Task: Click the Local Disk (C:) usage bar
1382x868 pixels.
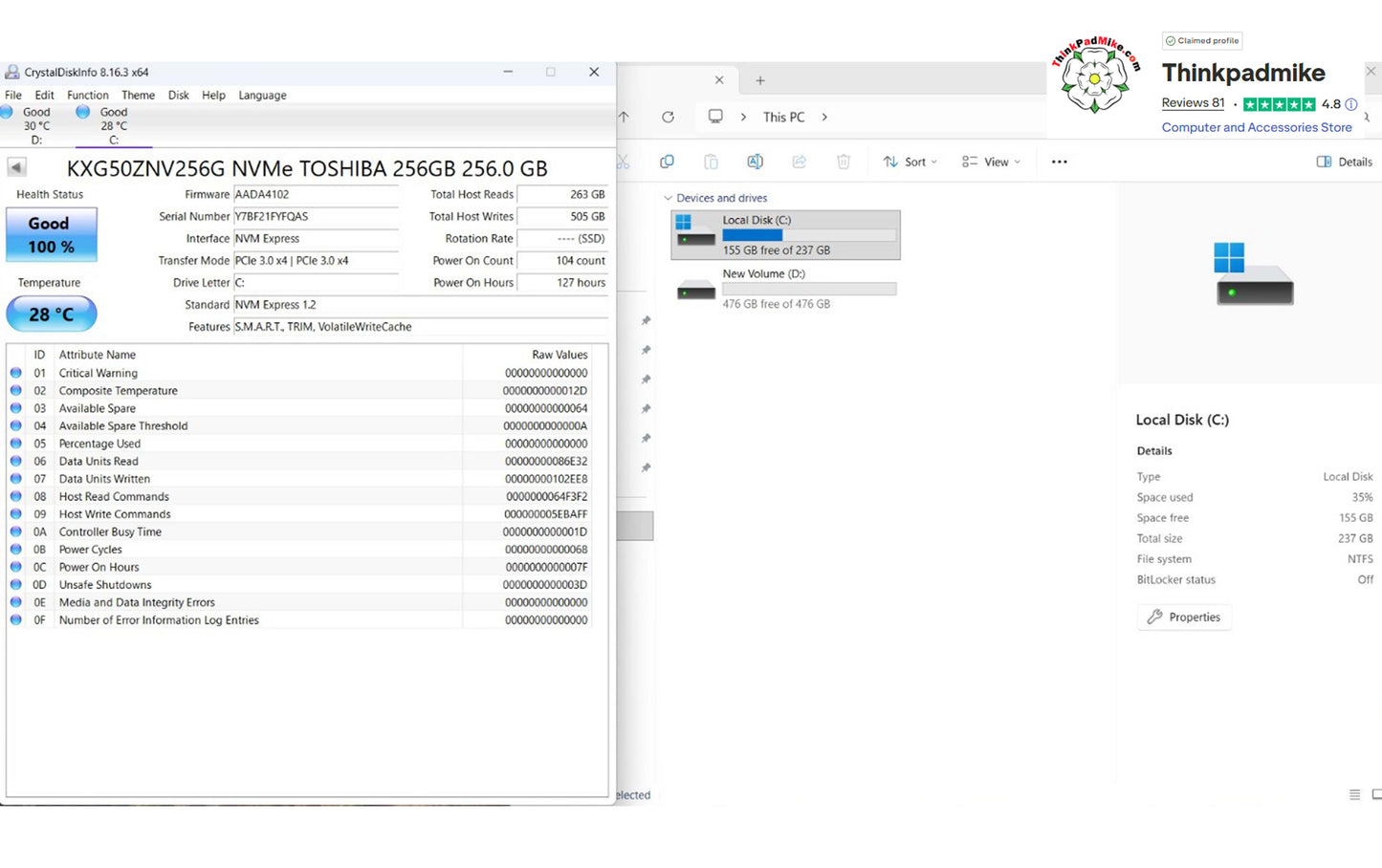Action: (x=809, y=235)
